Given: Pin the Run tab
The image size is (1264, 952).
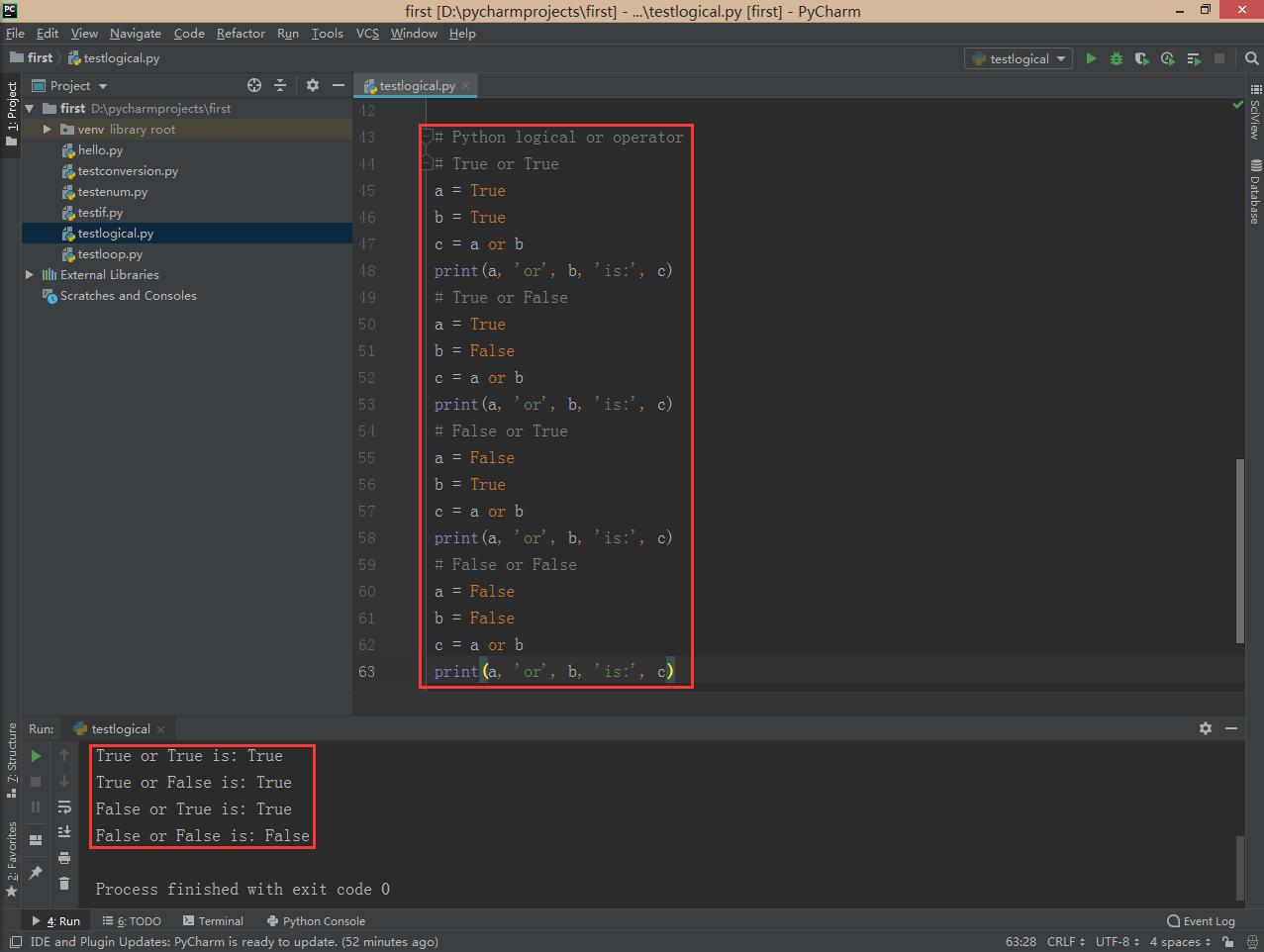Looking at the screenshot, I should pos(36,872).
